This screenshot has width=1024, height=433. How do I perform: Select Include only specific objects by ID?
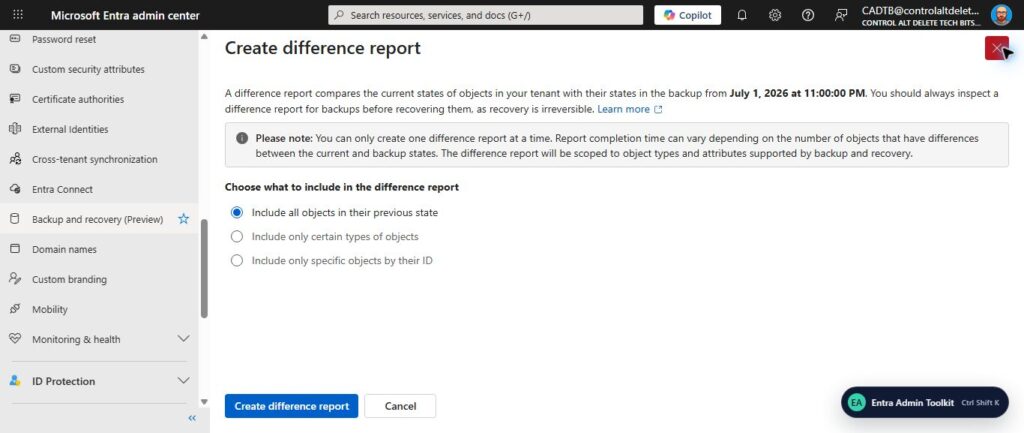pos(237,261)
